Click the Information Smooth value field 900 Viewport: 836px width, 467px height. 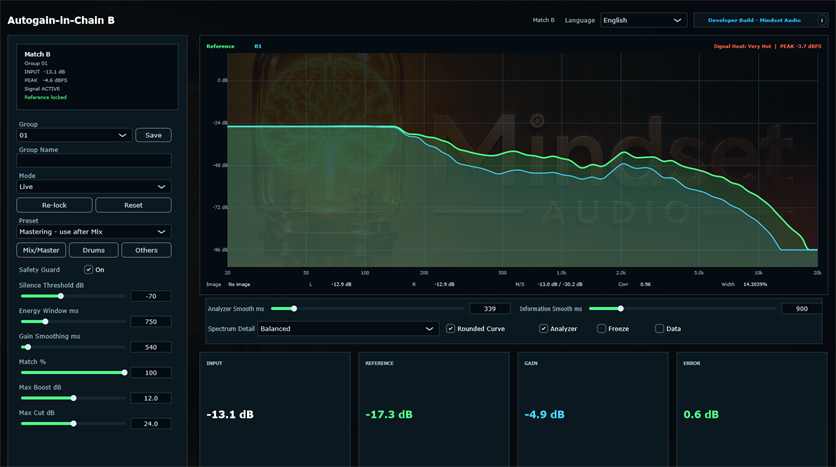coord(801,309)
